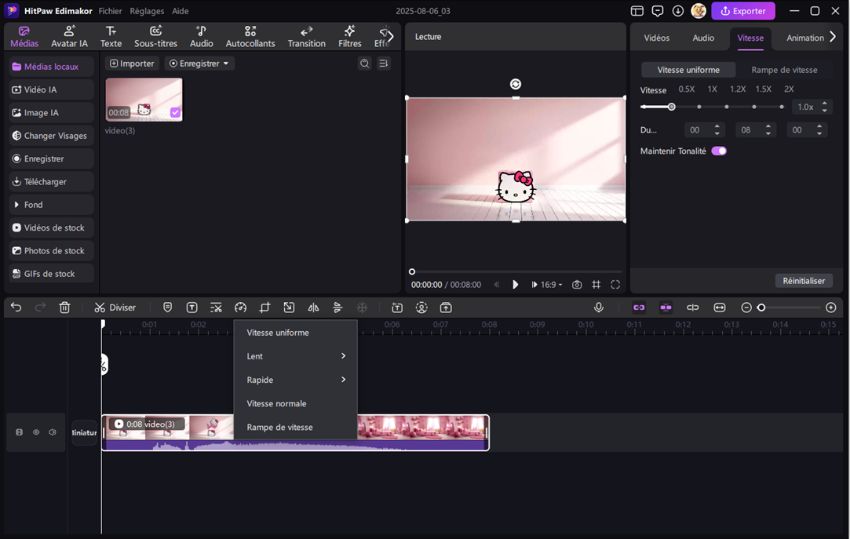This screenshot has width=850, height=539.
Task: Click the media sort list icon
Action: pos(383,63)
